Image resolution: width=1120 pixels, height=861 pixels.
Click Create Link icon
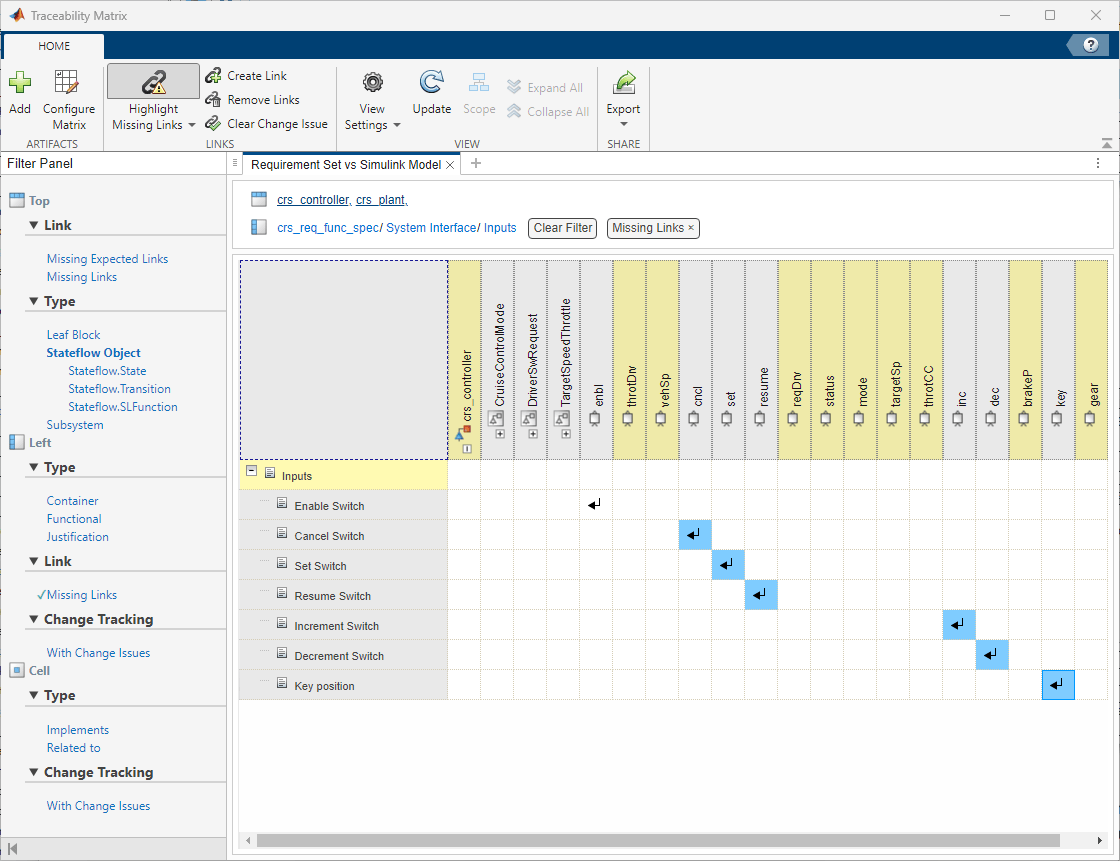pyautogui.click(x=213, y=76)
